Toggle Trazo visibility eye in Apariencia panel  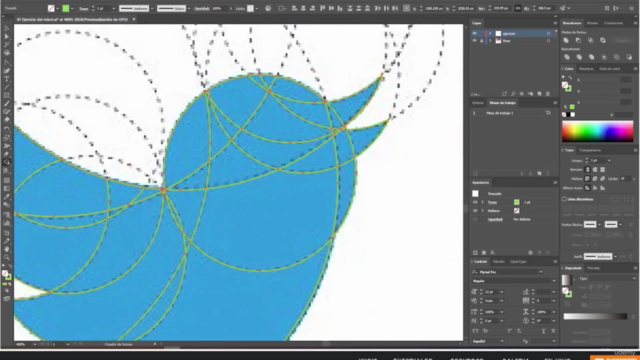pyautogui.click(x=475, y=202)
